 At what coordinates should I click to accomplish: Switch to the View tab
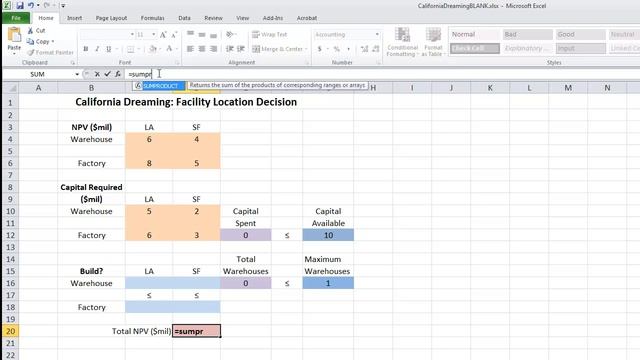pyautogui.click(x=242, y=18)
